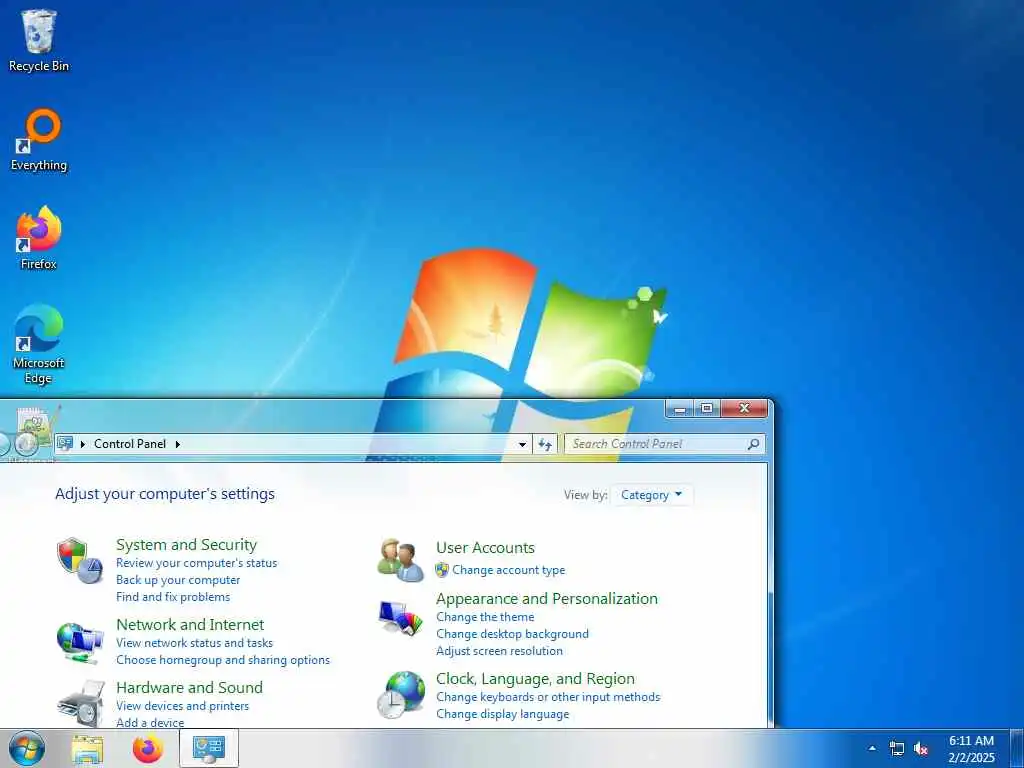Open View devices and printers link
Screen dimensions: 1024x768
click(182, 706)
